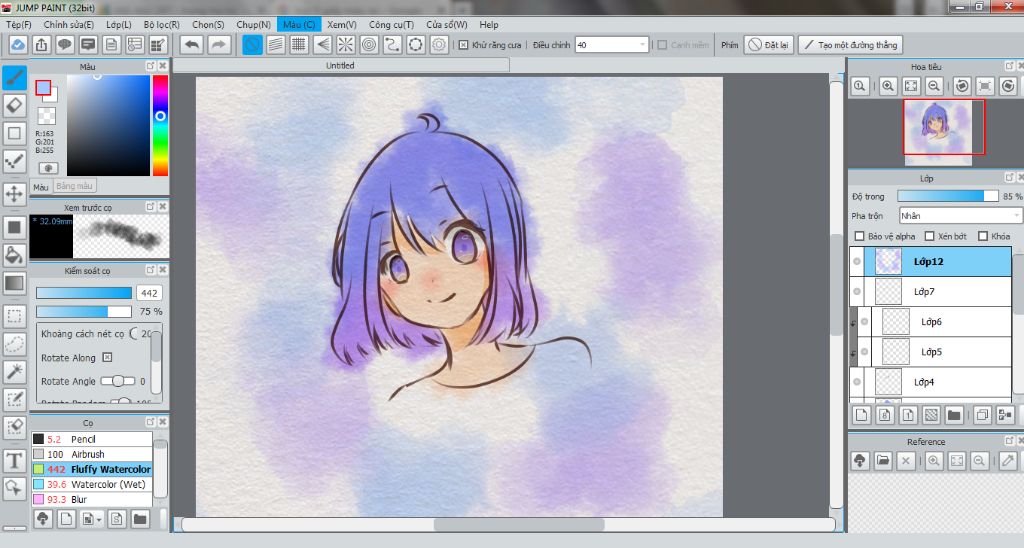
Task: Toggle visibility of Lớp12 layer
Action: pyautogui.click(x=857, y=261)
